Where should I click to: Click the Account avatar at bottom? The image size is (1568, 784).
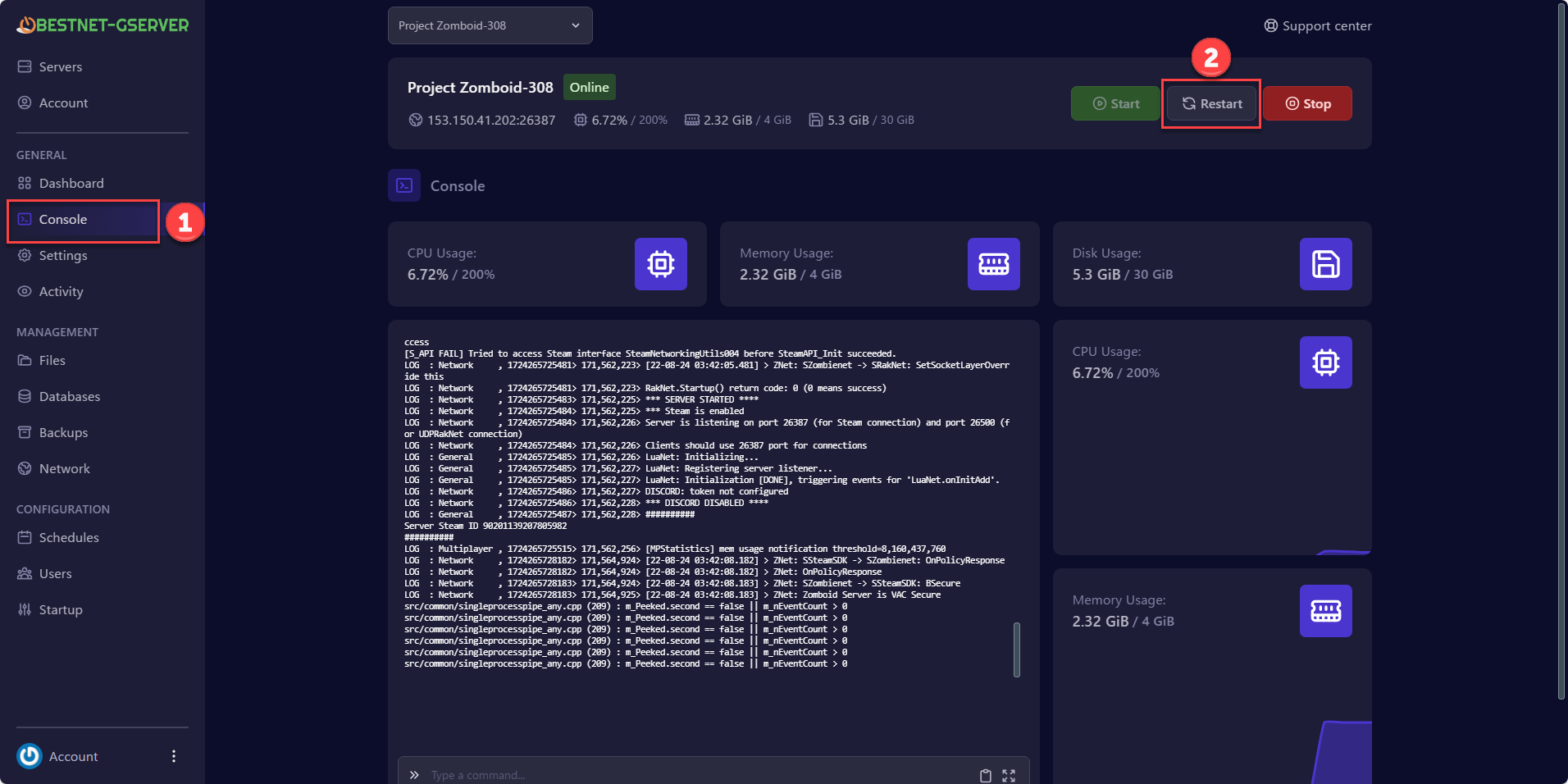click(30, 756)
